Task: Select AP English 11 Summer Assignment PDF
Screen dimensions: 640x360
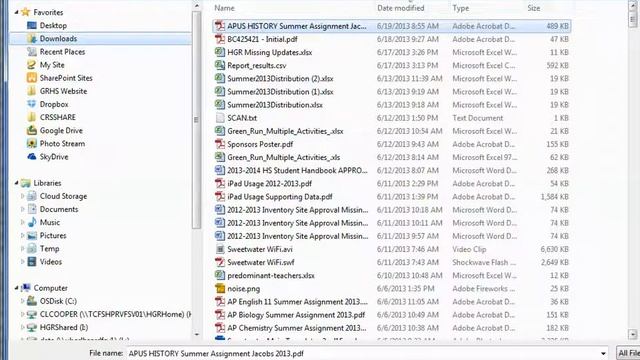Action: point(392,302)
